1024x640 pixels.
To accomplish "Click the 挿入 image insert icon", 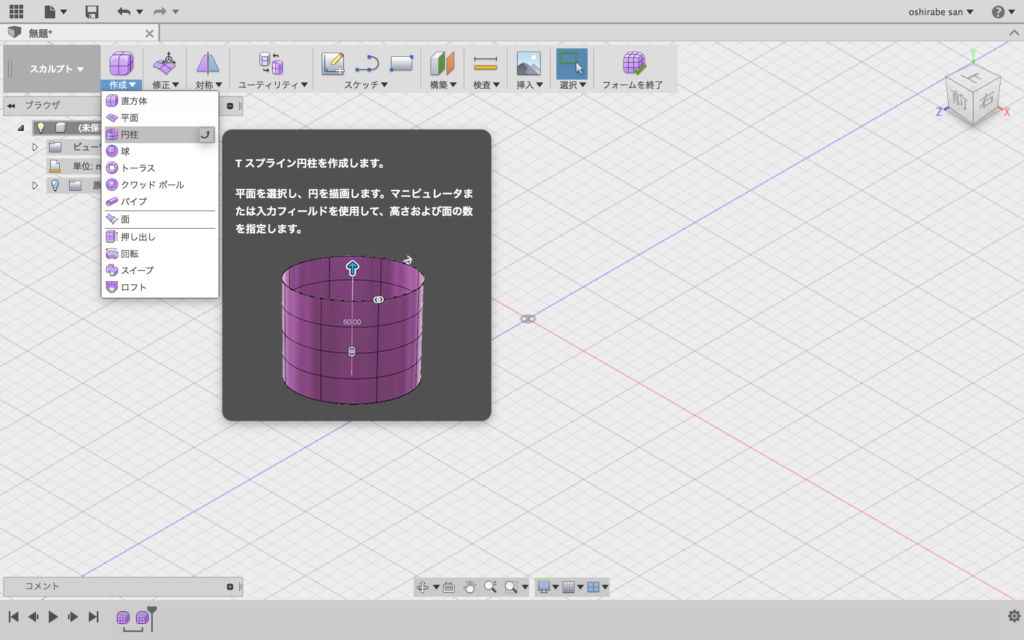I will 528,63.
